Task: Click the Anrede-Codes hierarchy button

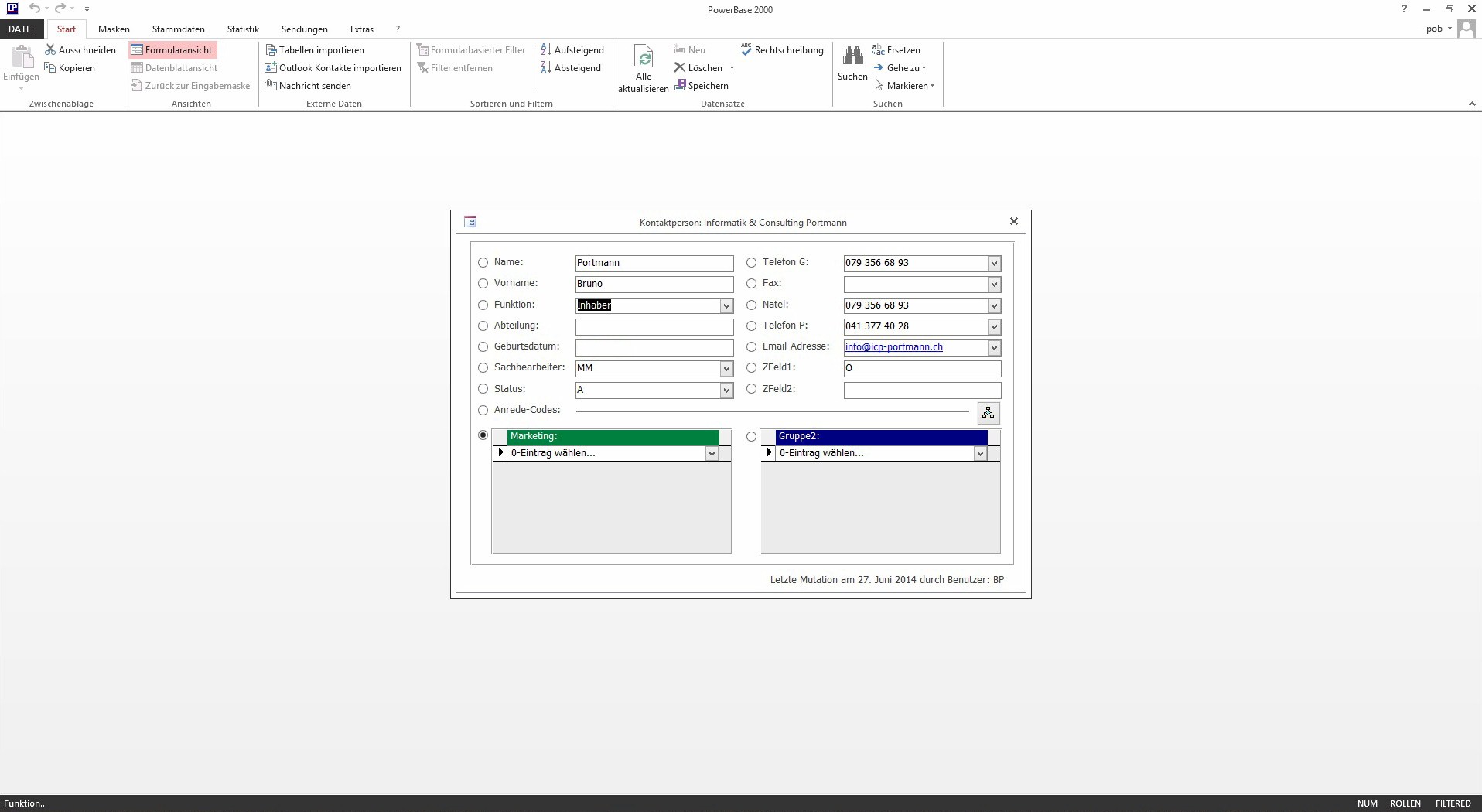Action: (x=989, y=413)
